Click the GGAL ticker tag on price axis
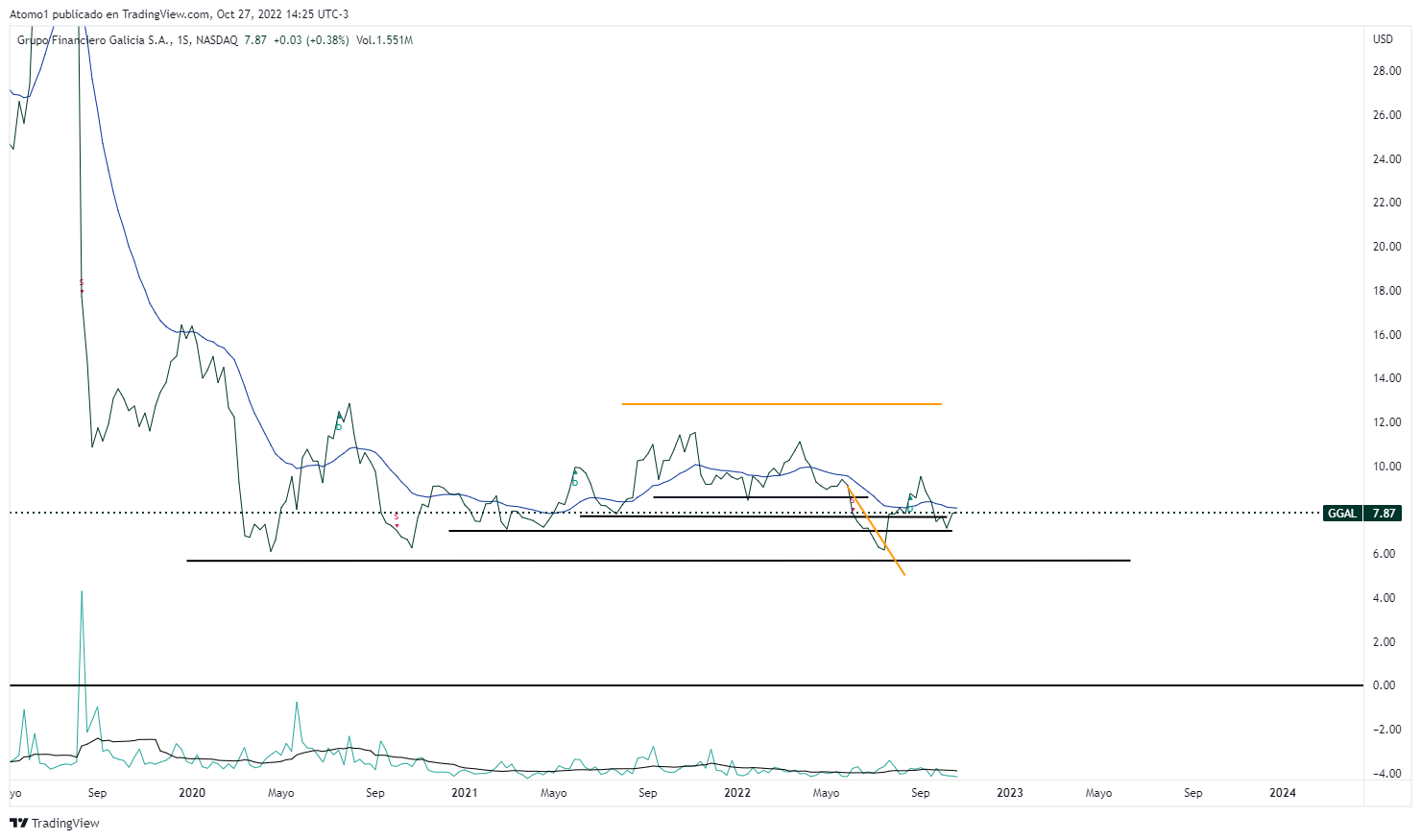1421x840 pixels. click(1341, 514)
